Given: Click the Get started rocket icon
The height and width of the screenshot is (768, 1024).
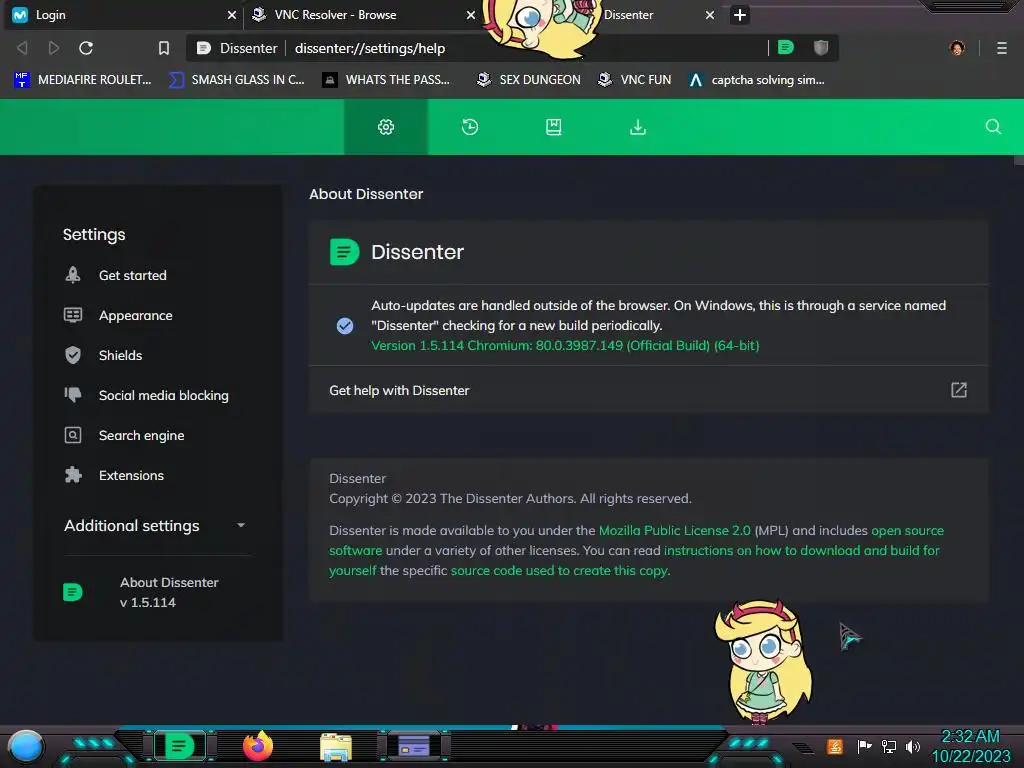Looking at the screenshot, I should tap(72, 275).
